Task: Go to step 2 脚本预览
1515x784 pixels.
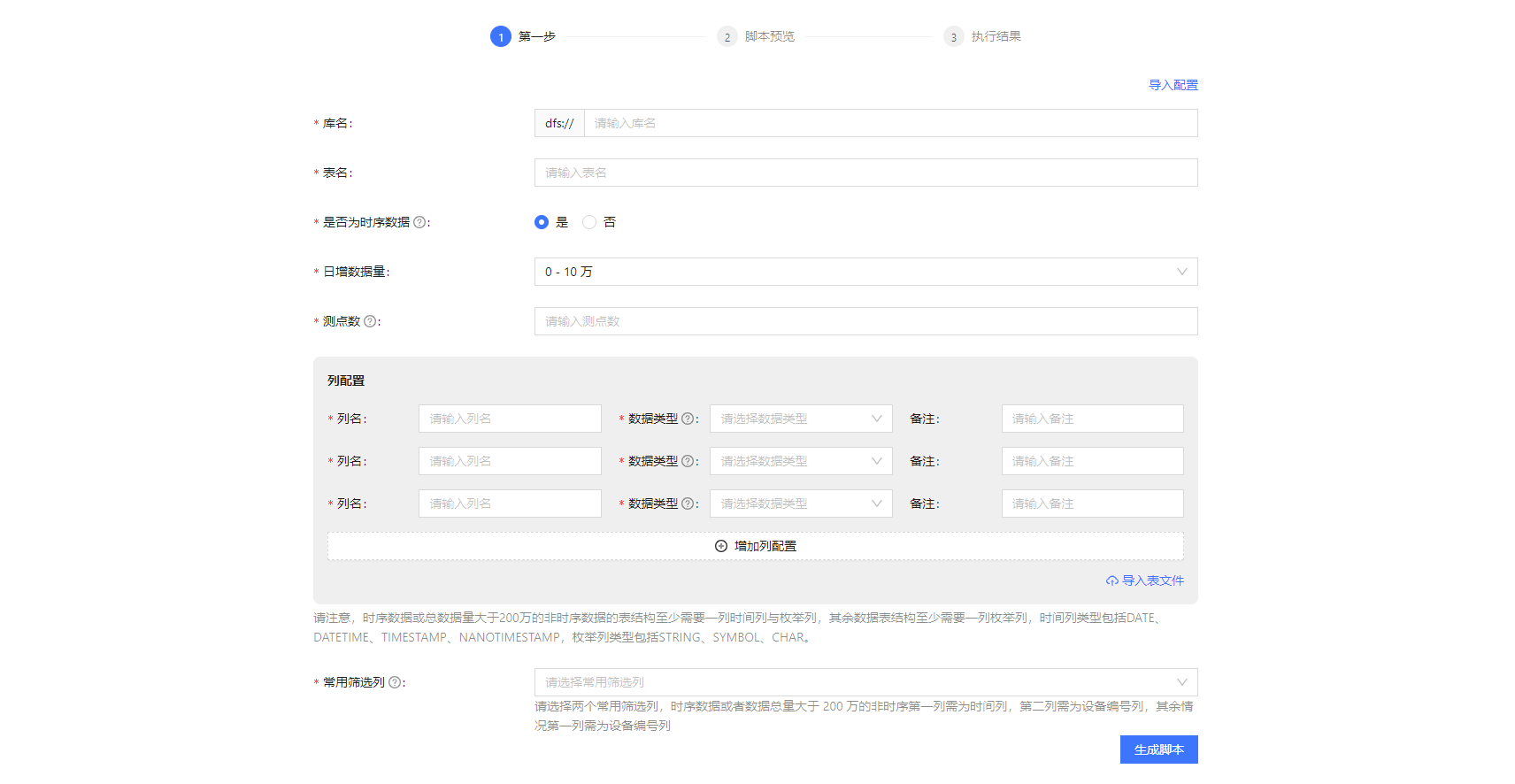Action: coord(756,36)
